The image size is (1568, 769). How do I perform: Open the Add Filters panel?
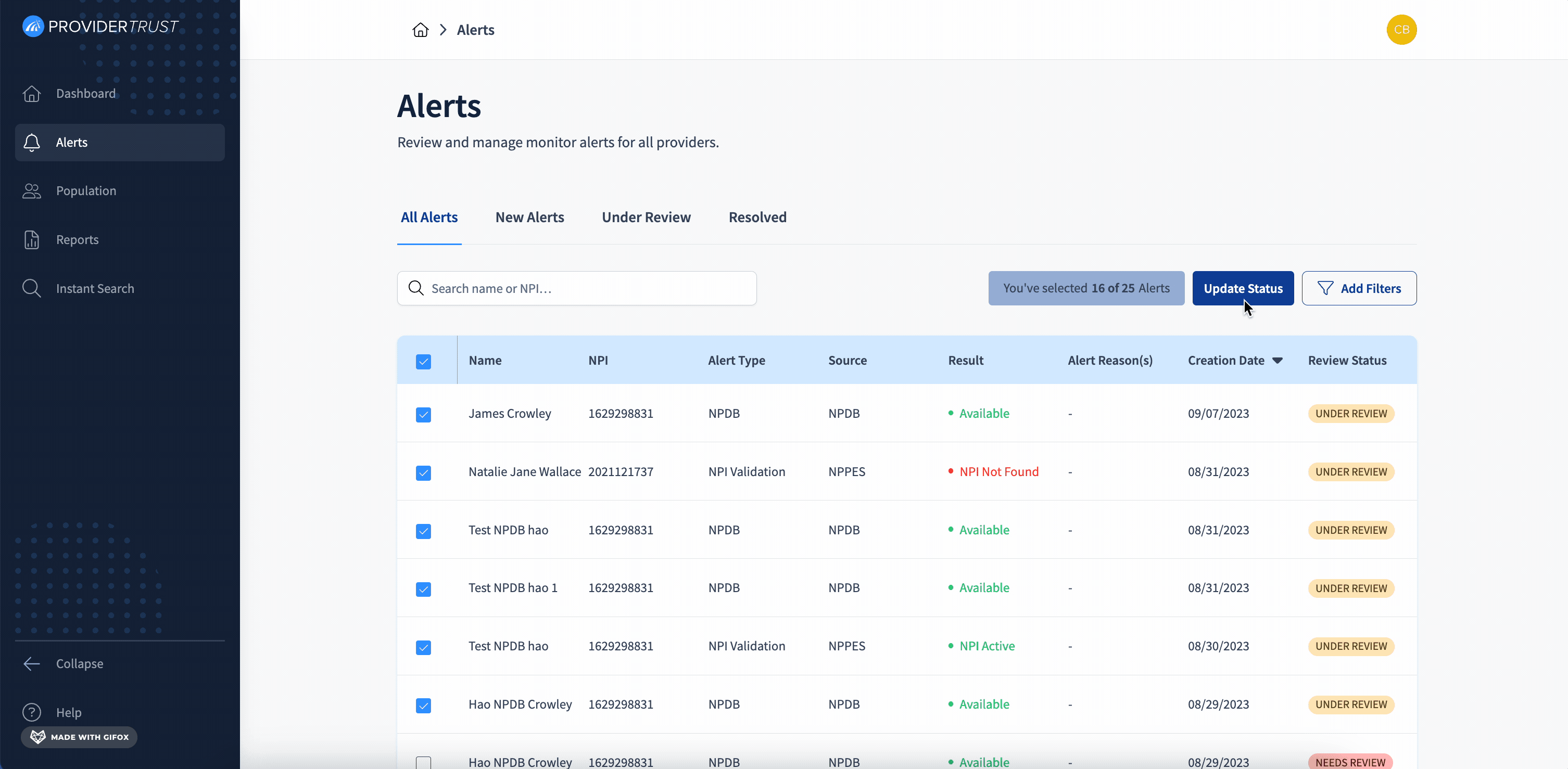coord(1359,288)
